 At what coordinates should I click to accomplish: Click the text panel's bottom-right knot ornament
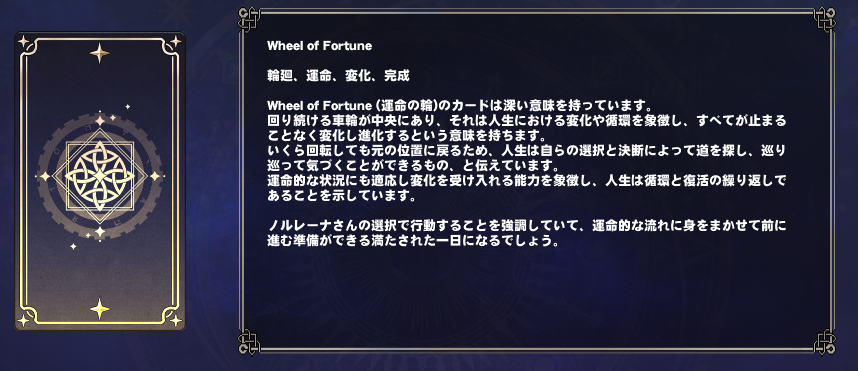(824, 343)
